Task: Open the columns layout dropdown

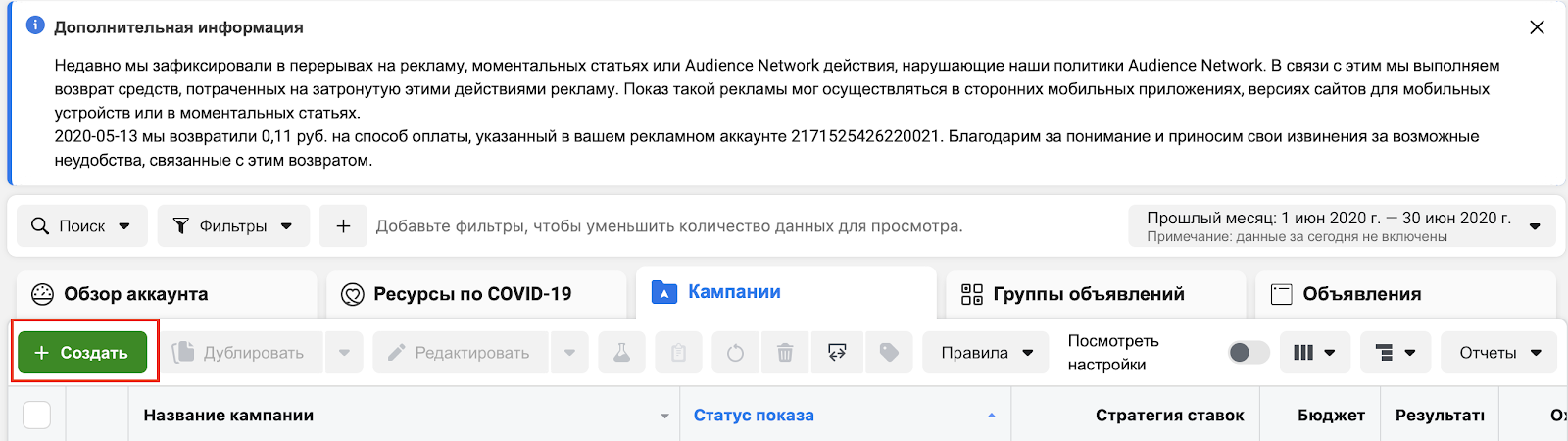Action: tap(1314, 353)
